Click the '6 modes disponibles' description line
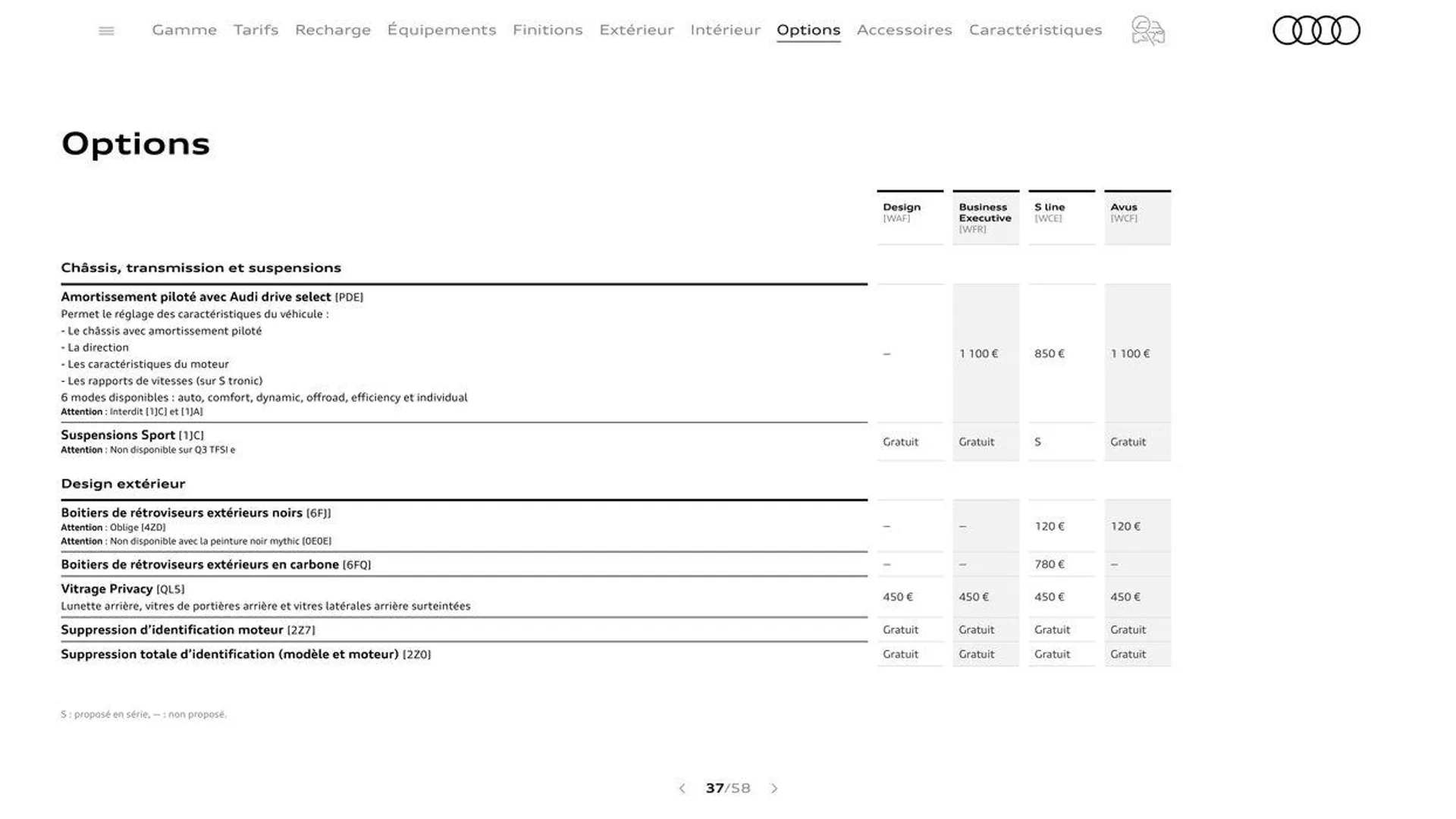 pos(264,397)
